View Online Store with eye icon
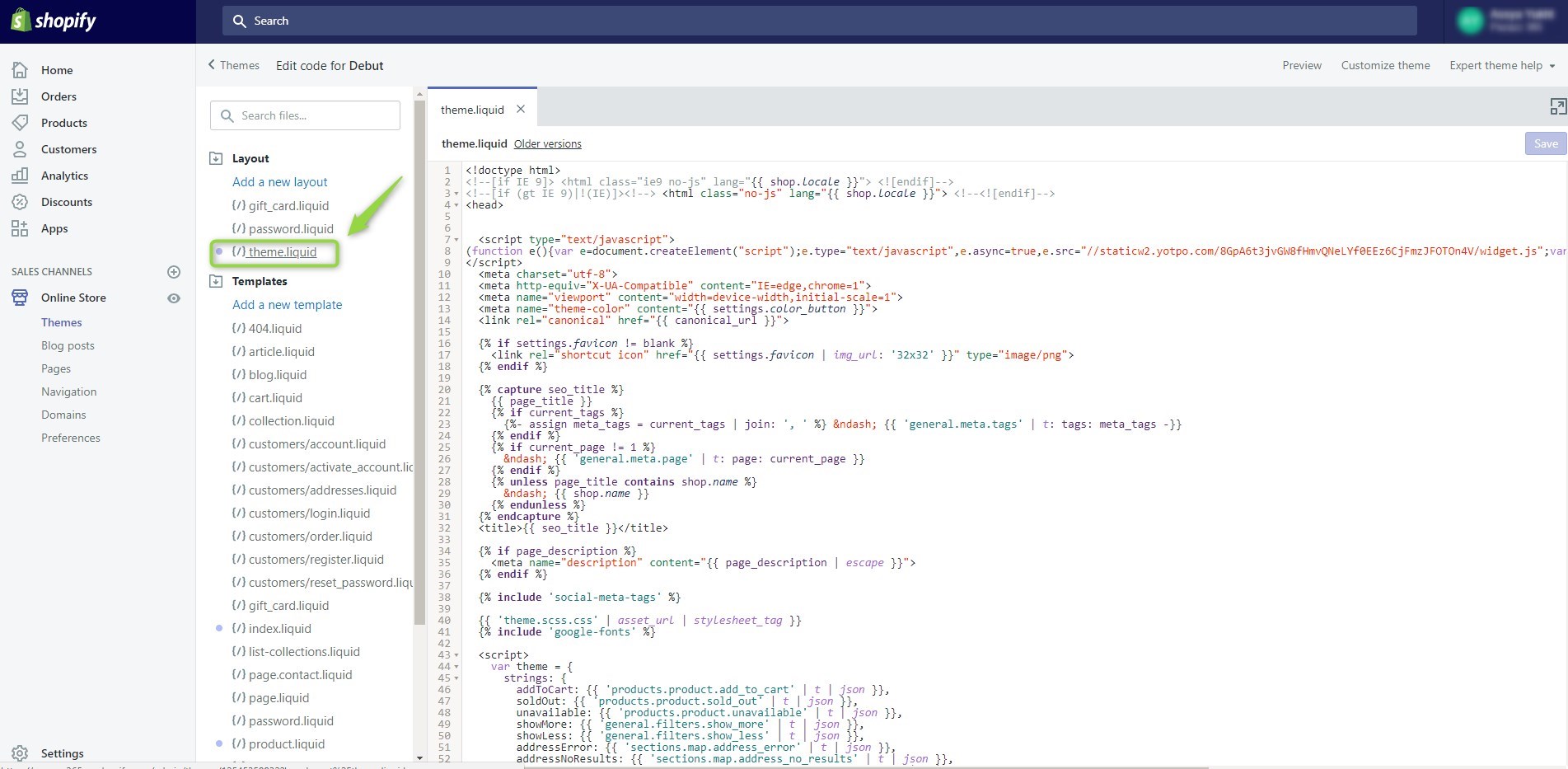Viewport: 1568px width, 769px height. pos(174,298)
